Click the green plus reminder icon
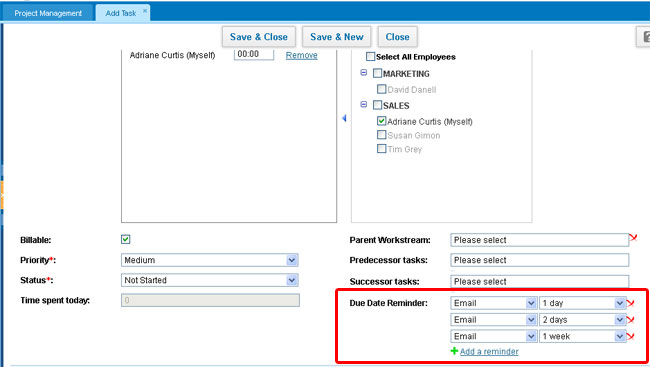Screen dimensions: 650x367 [x=454, y=351]
